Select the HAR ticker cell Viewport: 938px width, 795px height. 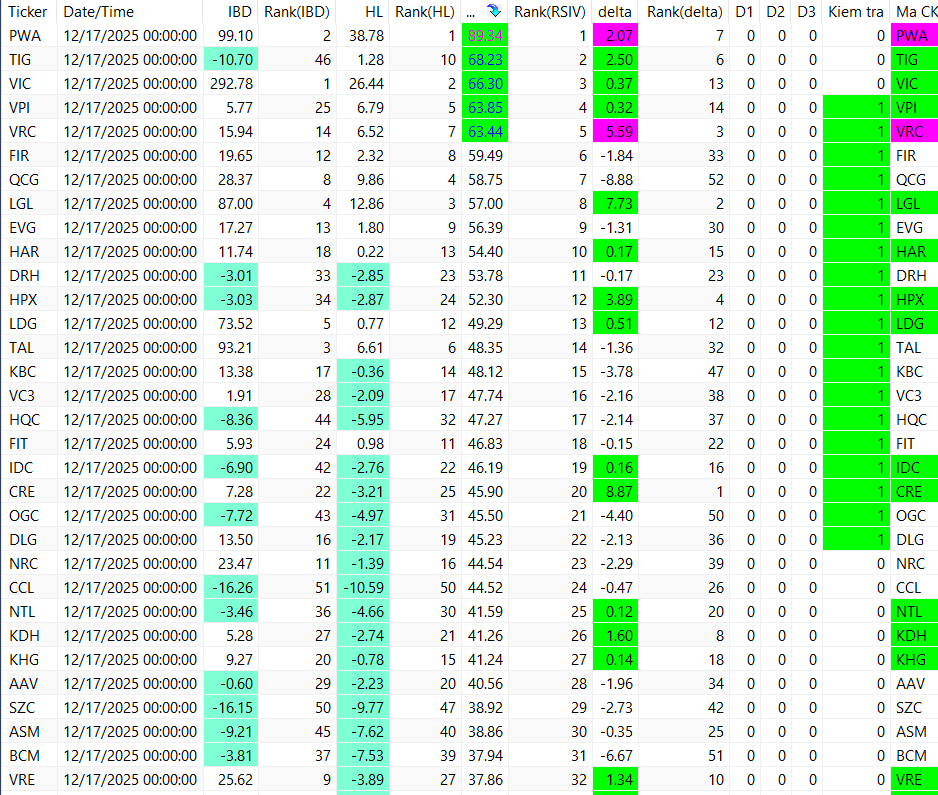(x=30, y=252)
